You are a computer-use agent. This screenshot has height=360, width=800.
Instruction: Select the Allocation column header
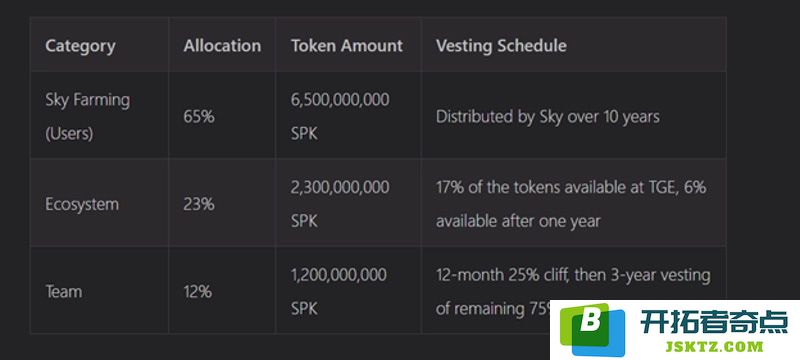(222, 45)
